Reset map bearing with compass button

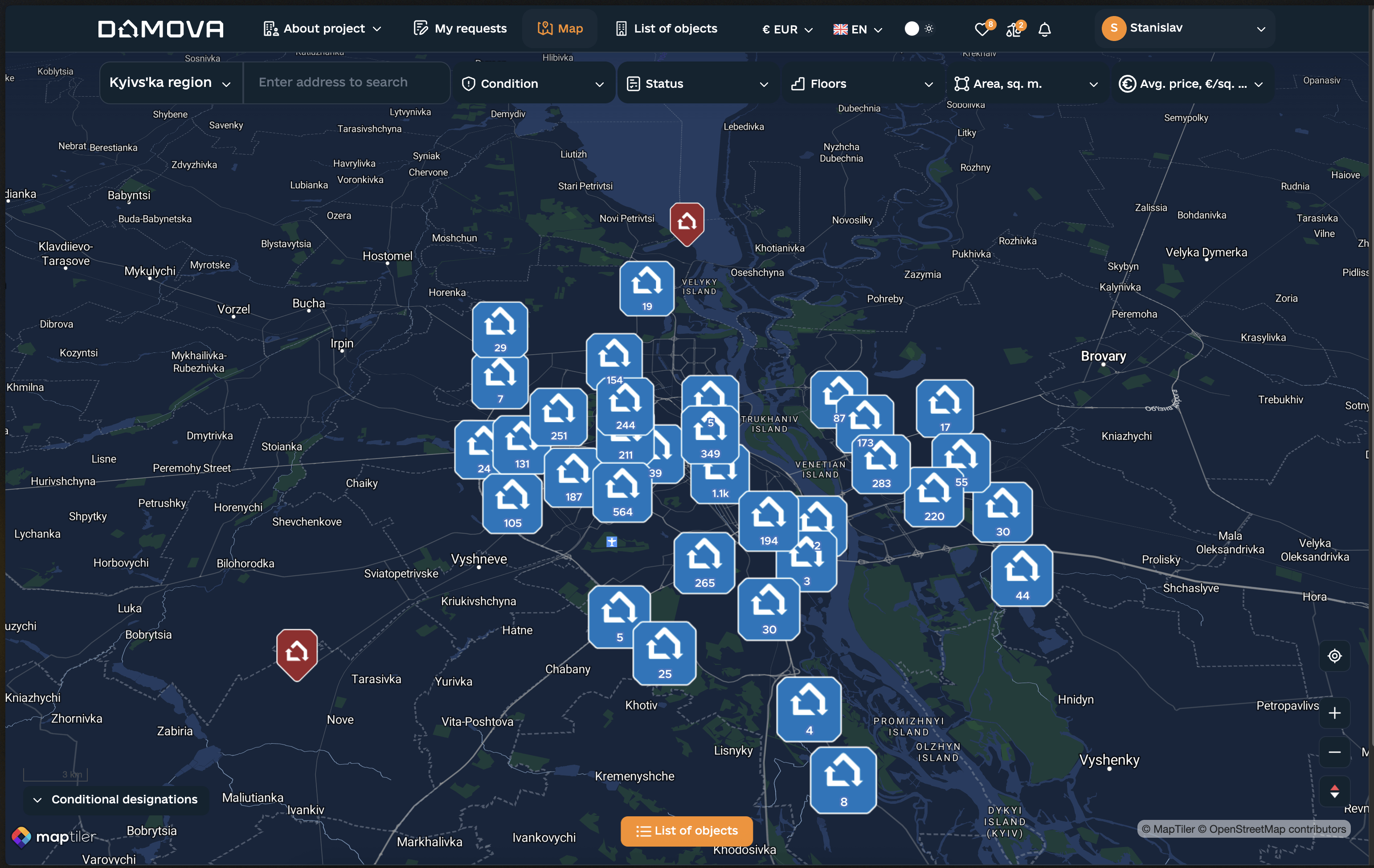tap(1334, 791)
